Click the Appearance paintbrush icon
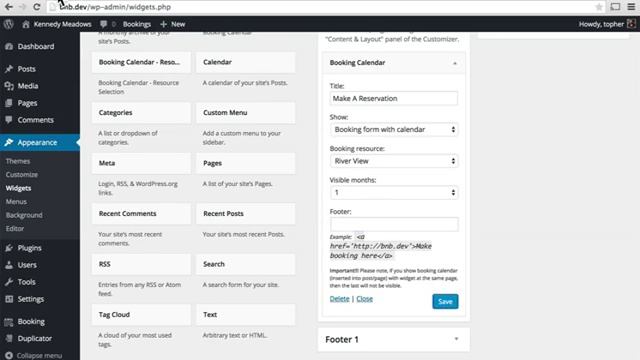This screenshot has height=360, width=640. click(x=9, y=142)
